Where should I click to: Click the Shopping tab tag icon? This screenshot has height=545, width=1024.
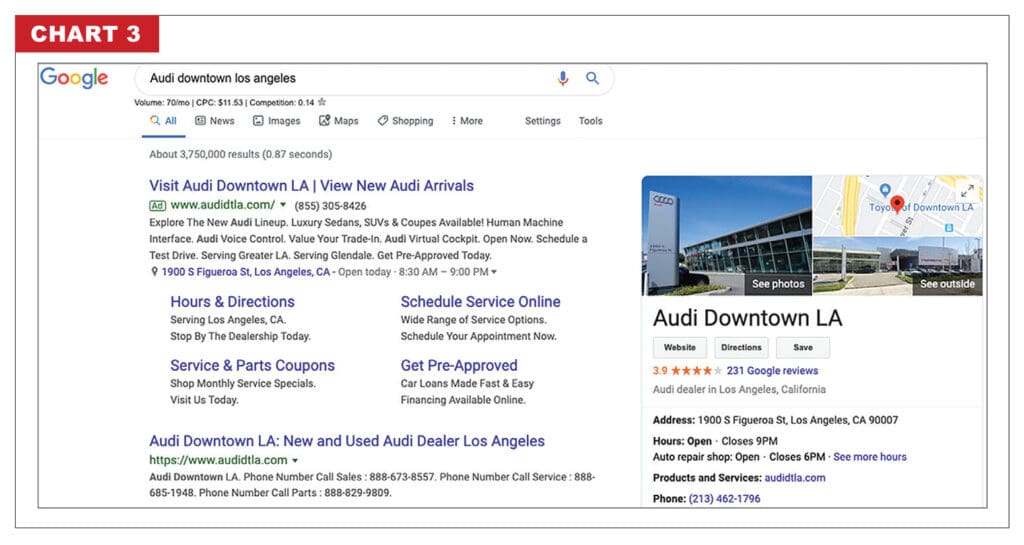(383, 121)
